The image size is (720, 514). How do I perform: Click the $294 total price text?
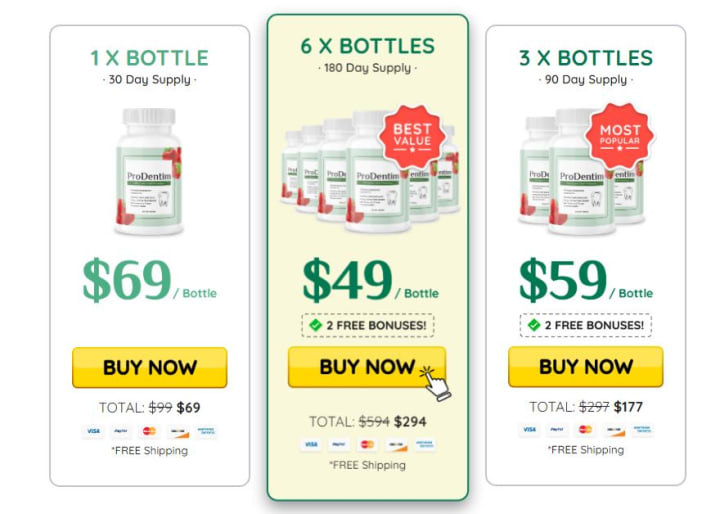click(x=410, y=422)
